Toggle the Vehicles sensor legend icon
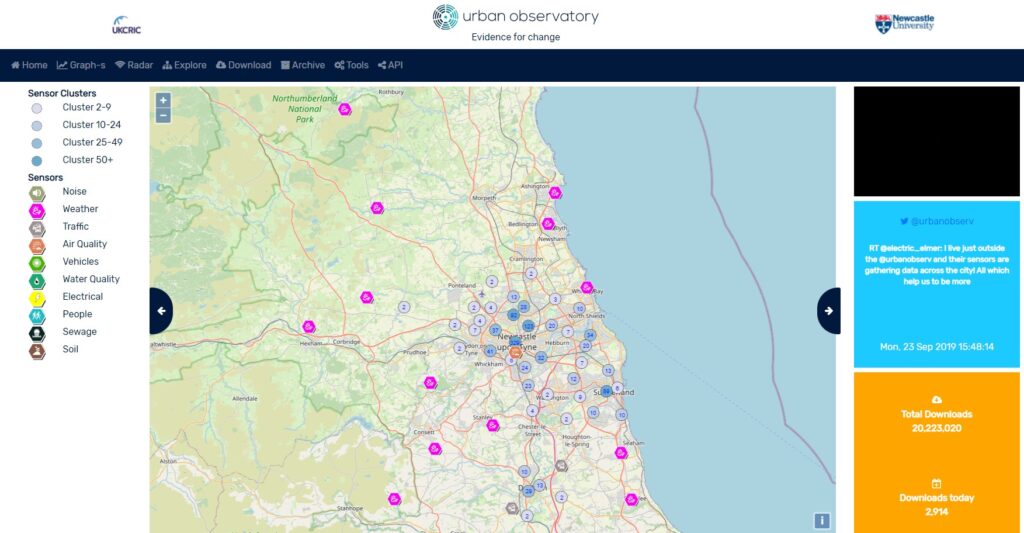The image size is (1024, 533). point(37,264)
